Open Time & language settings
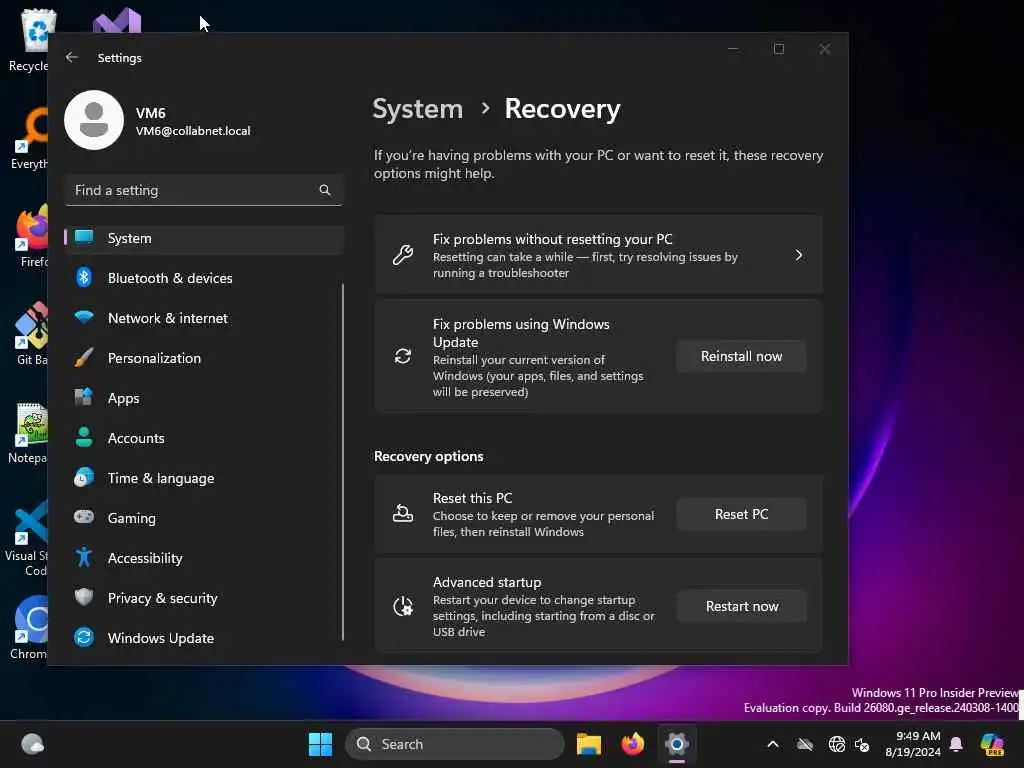This screenshot has width=1024, height=768. 204,478
